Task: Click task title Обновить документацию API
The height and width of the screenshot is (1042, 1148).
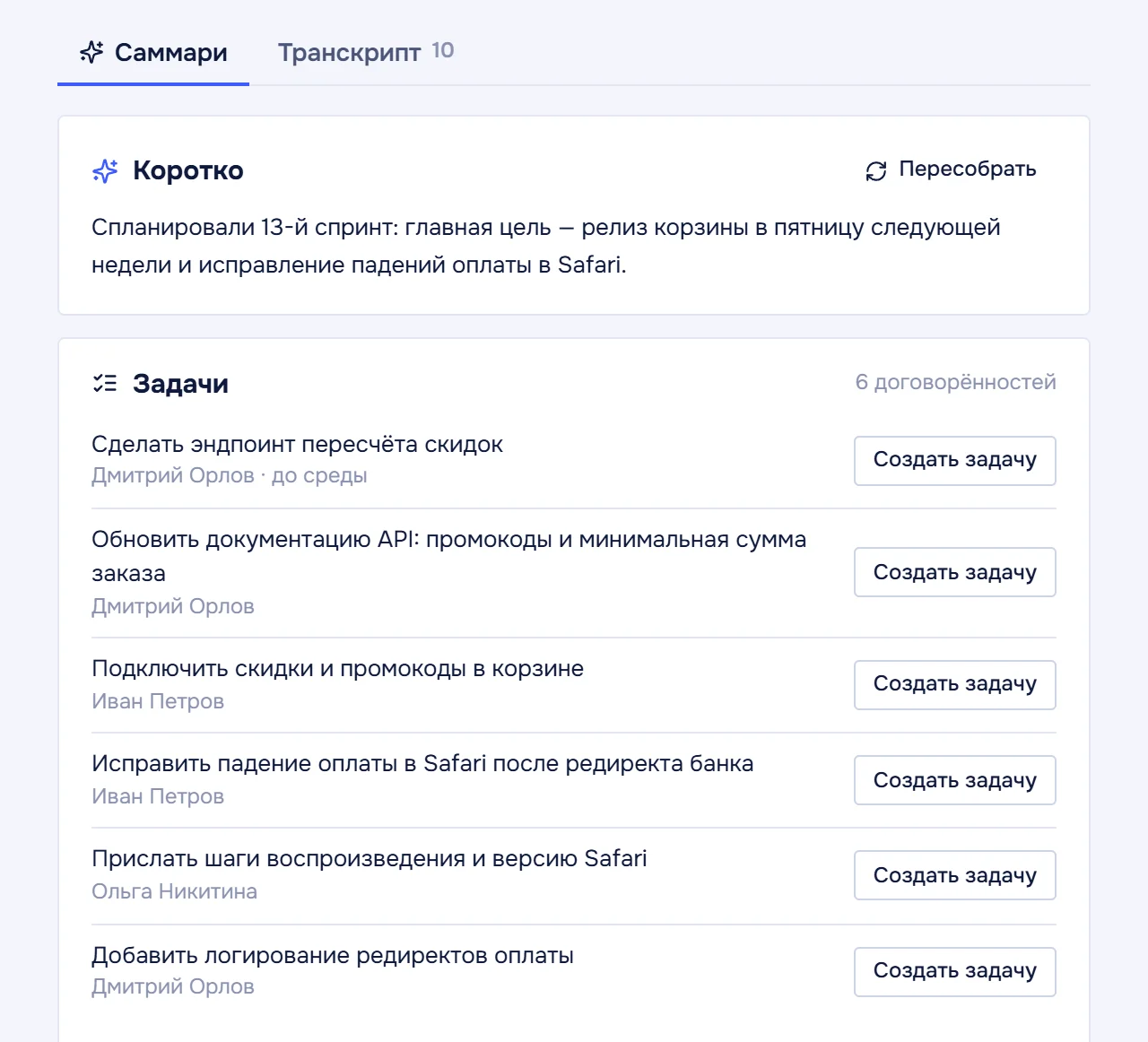Action: pyautogui.click(x=448, y=556)
